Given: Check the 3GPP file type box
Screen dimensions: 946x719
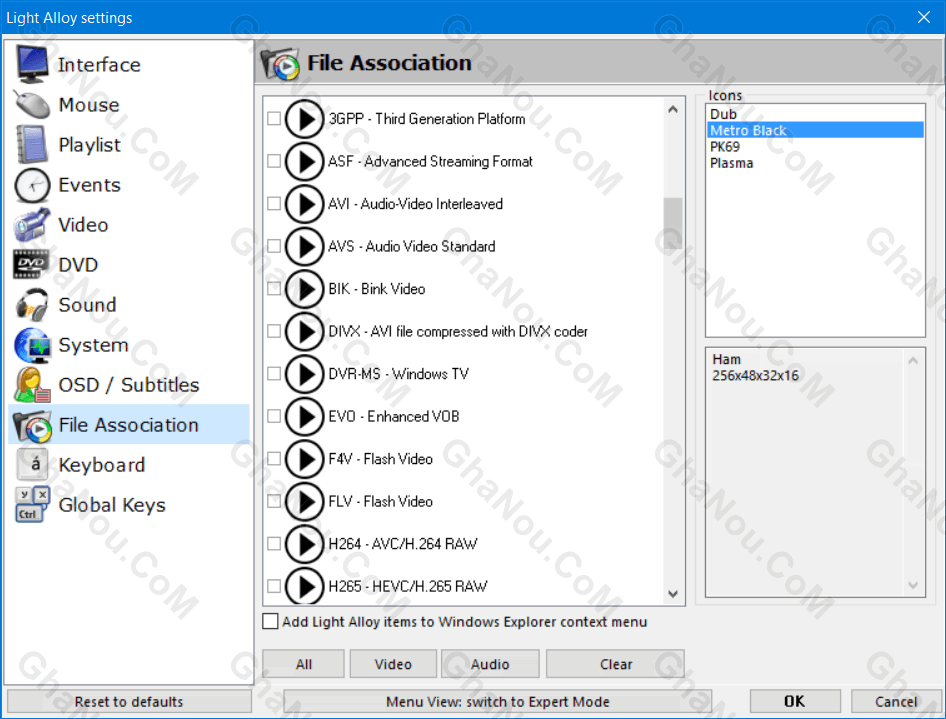Looking at the screenshot, I should coord(274,119).
